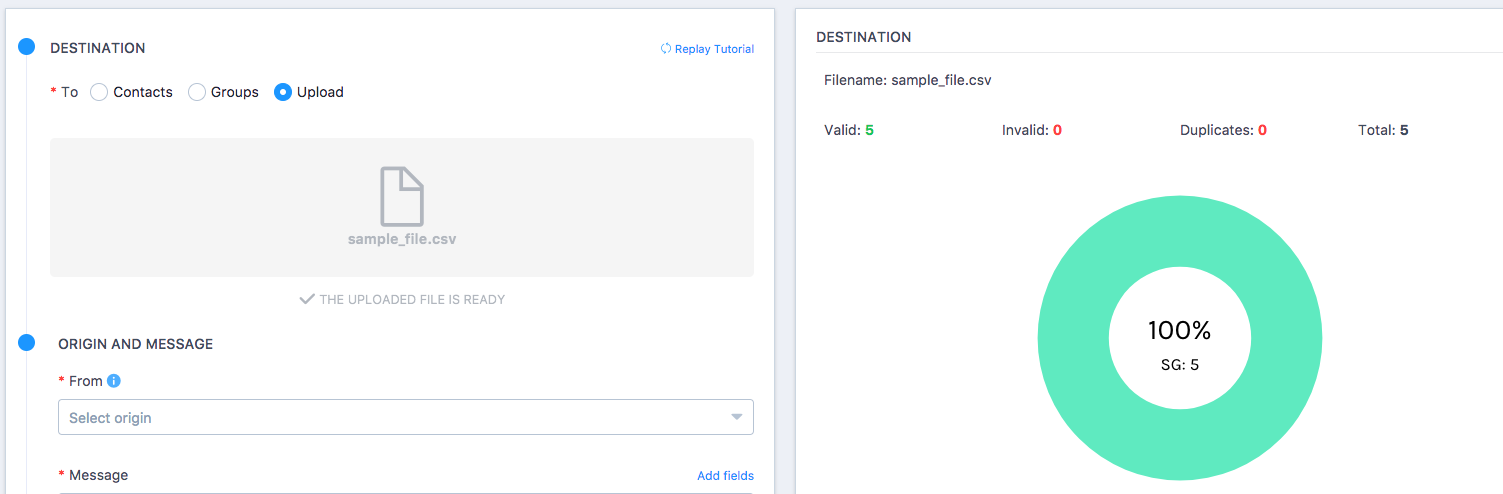The height and width of the screenshot is (494, 1503).
Task: Open the Select origin dropdown
Action: pos(406,417)
